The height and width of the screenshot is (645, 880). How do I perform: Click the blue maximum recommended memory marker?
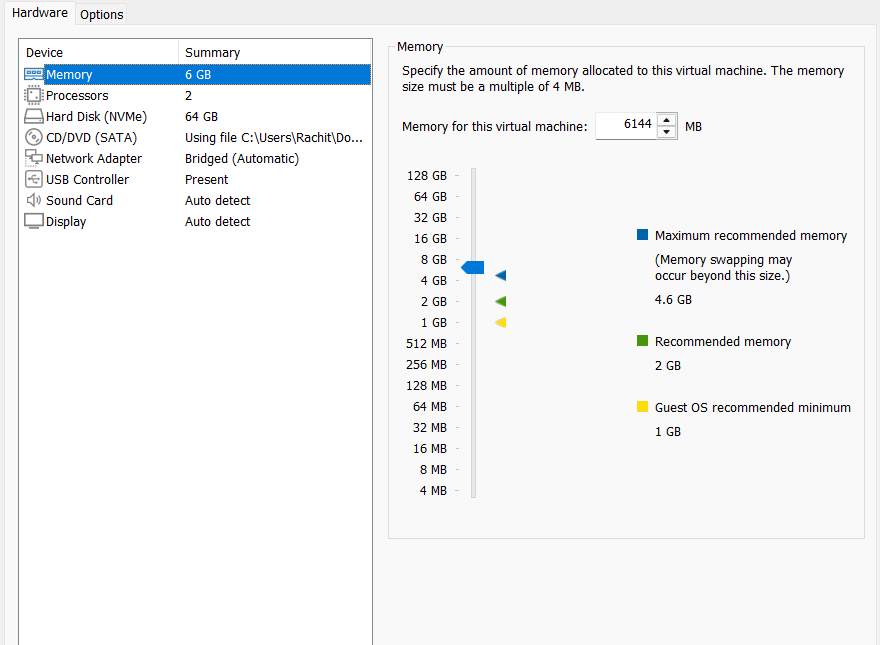click(501, 275)
